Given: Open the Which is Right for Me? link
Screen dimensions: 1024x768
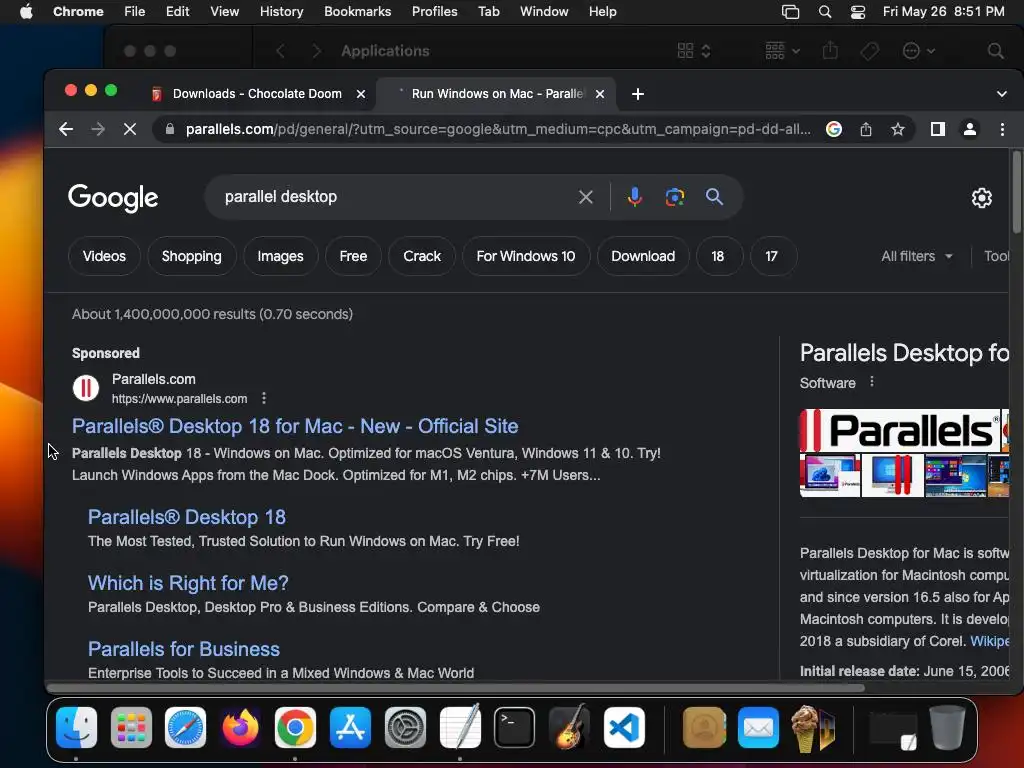Looking at the screenshot, I should [x=188, y=583].
